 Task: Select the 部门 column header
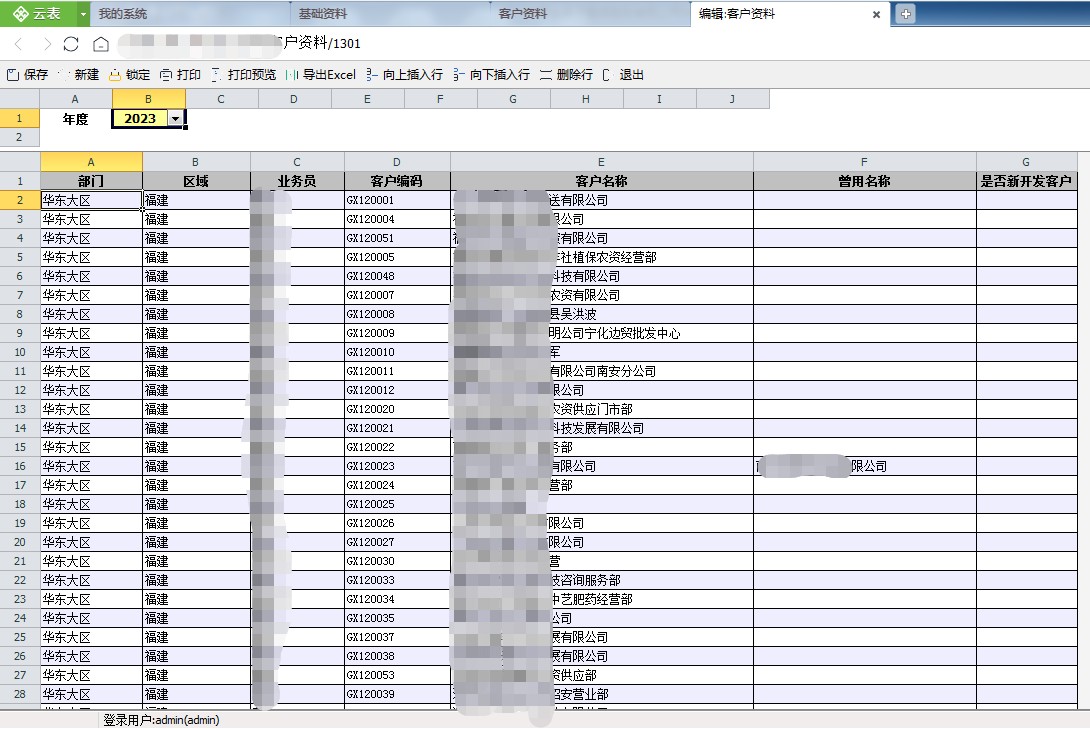click(91, 181)
